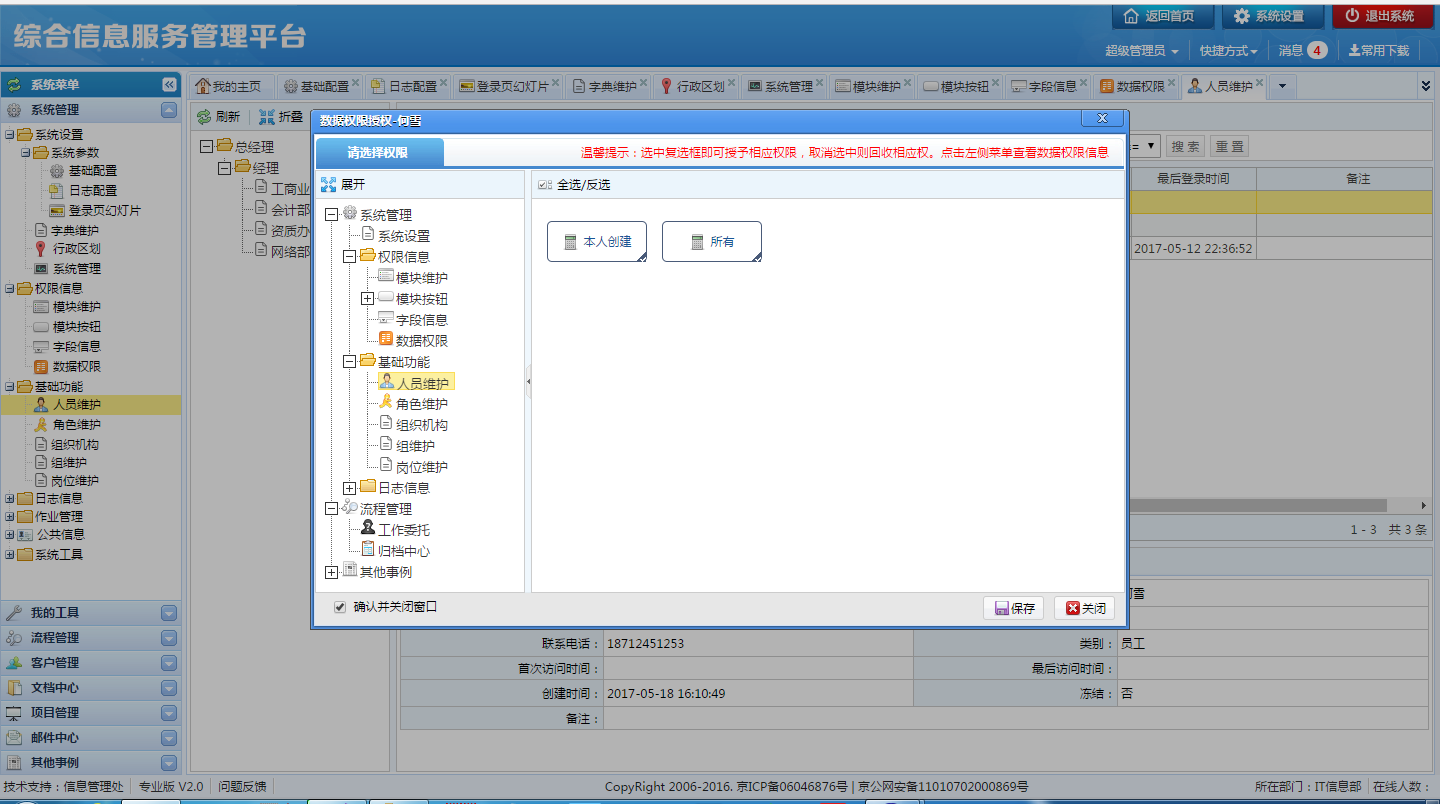This screenshot has width=1440, height=804.
Task: Click 重置 reset button
Action: click(x=1229, y=146)
